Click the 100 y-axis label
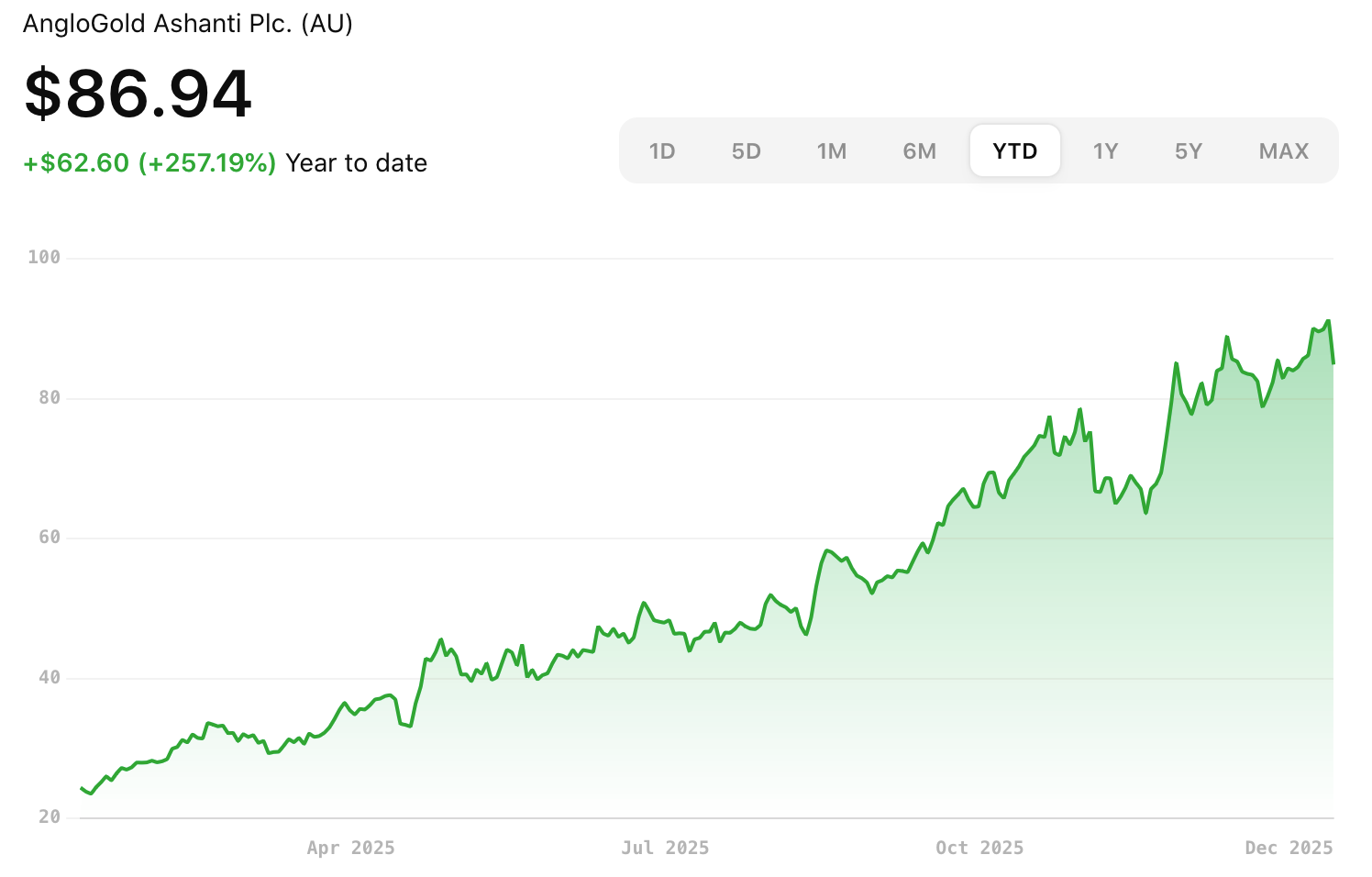 [44, 258]
